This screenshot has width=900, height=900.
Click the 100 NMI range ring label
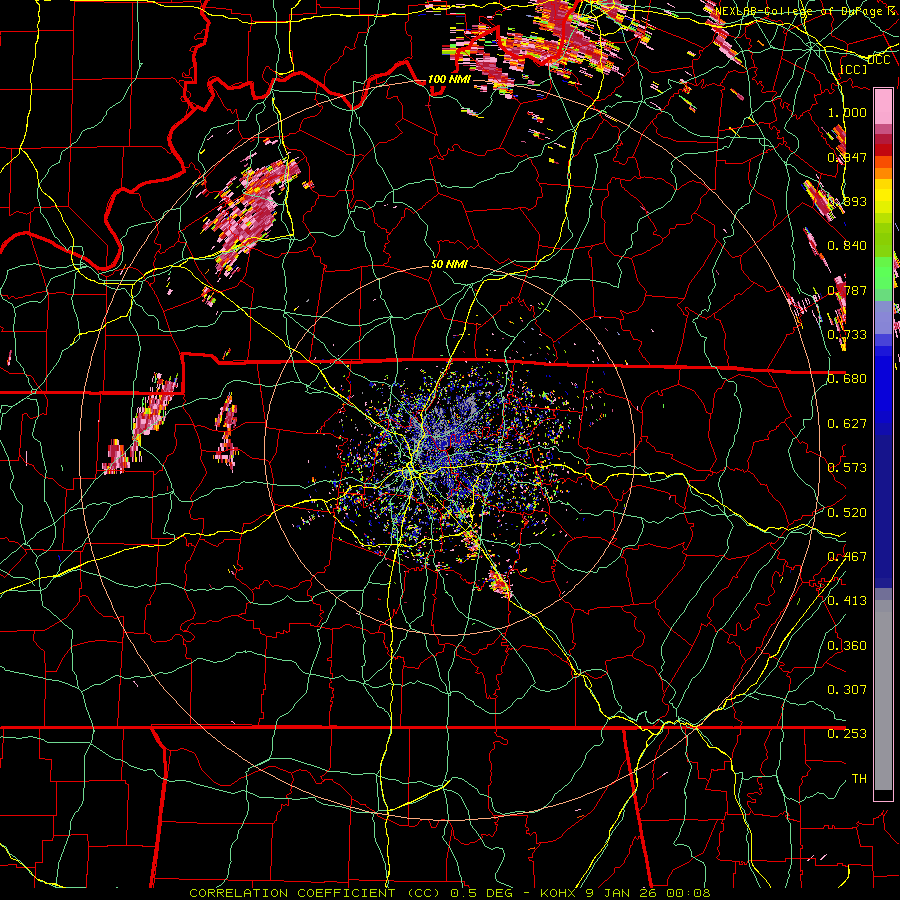coord(449,79)
